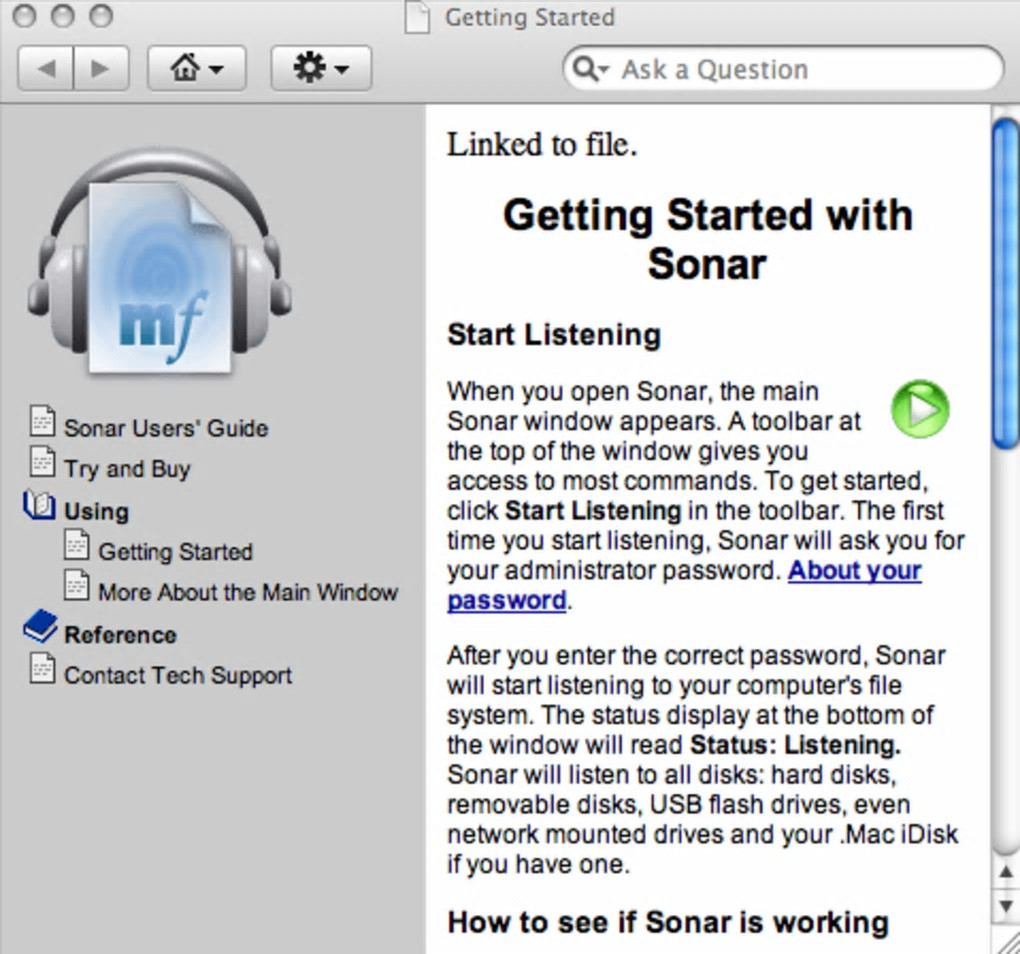Select the Reference section heading
Screen dimensions: 1020x954
pyautogui.click(x=120, y=635)
